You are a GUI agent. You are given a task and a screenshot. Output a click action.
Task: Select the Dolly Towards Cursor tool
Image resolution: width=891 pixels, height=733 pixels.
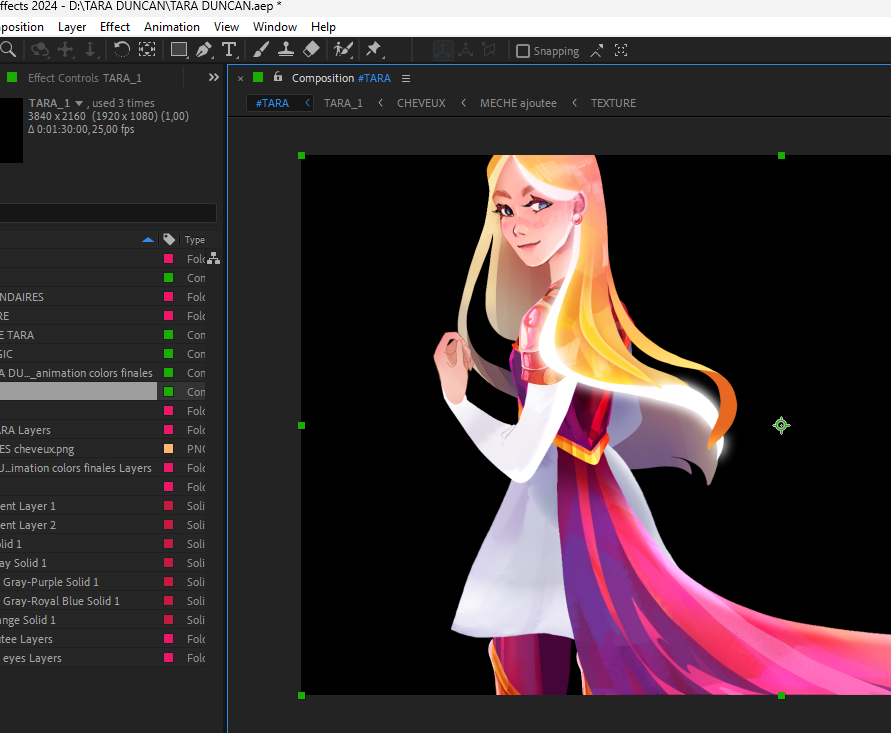pos(90,50)
